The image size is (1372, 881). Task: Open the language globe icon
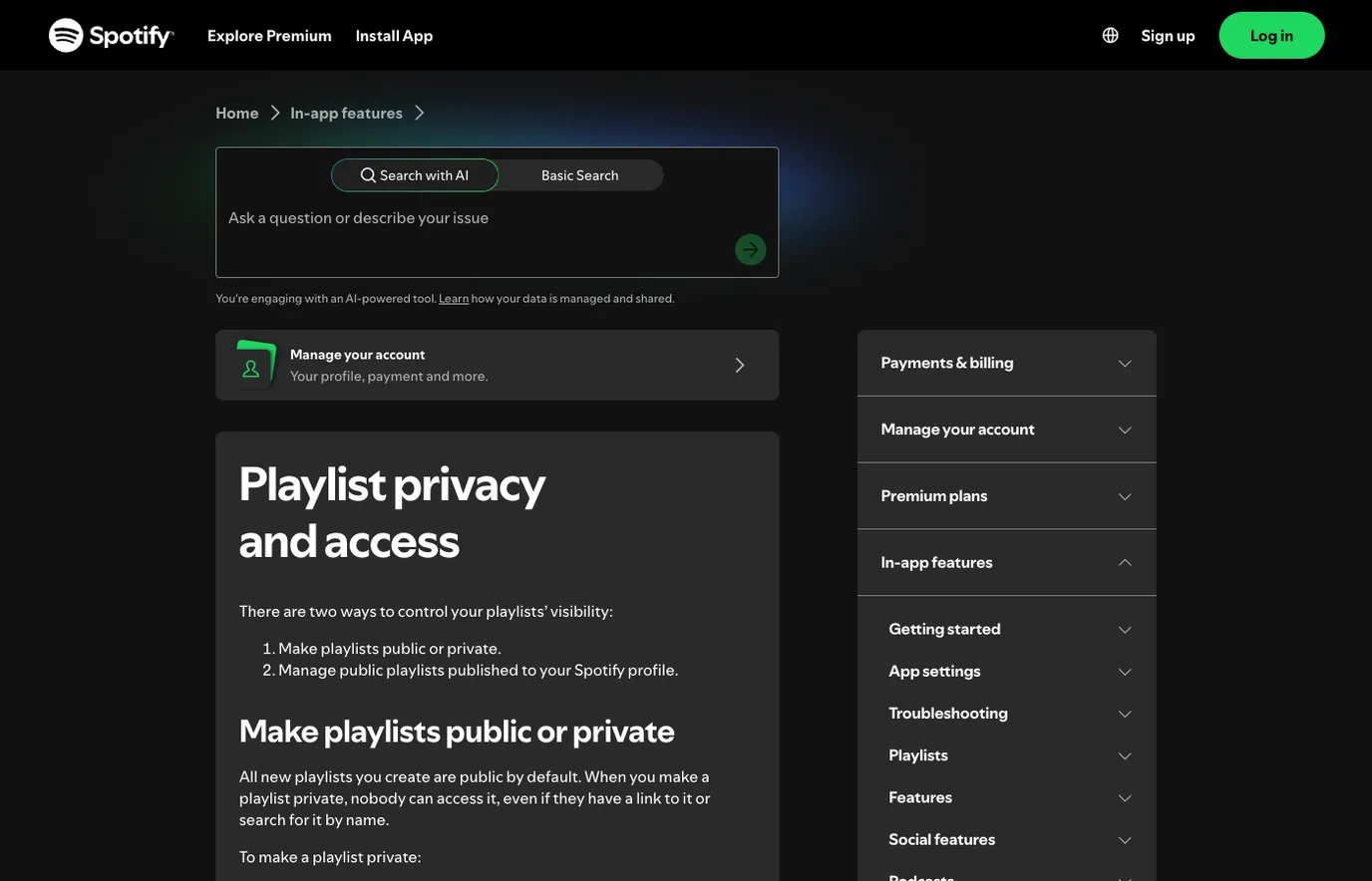pyautogui.click(x=1110, y=35)
